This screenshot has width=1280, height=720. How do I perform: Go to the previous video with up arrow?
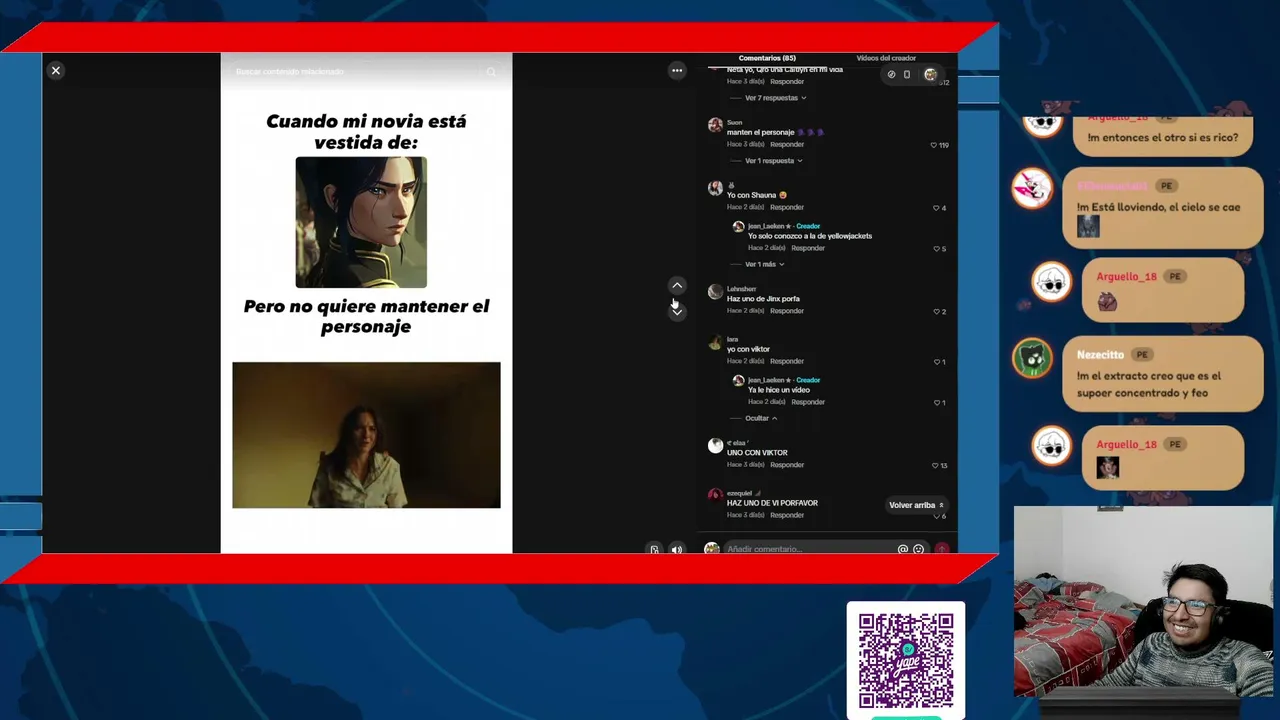tap(677, 286)
